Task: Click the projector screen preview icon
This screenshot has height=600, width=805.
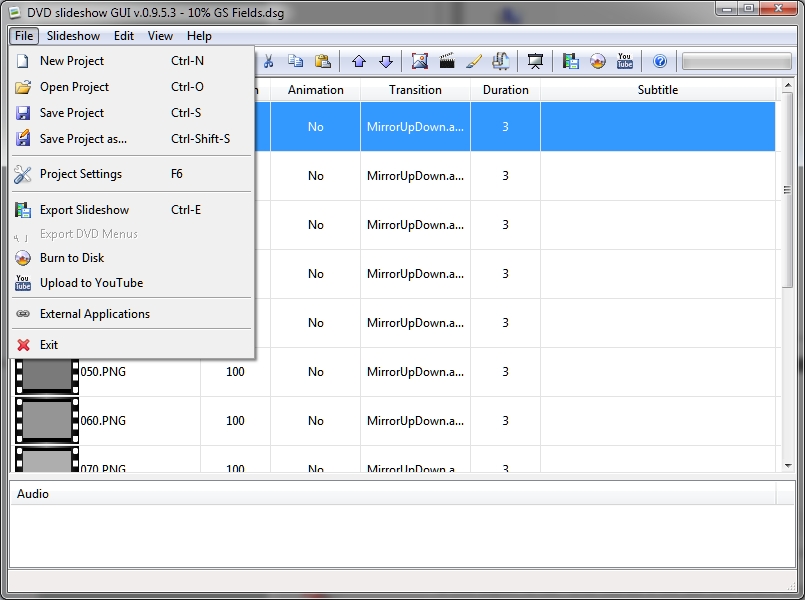Action: click(x=535, y=62)
